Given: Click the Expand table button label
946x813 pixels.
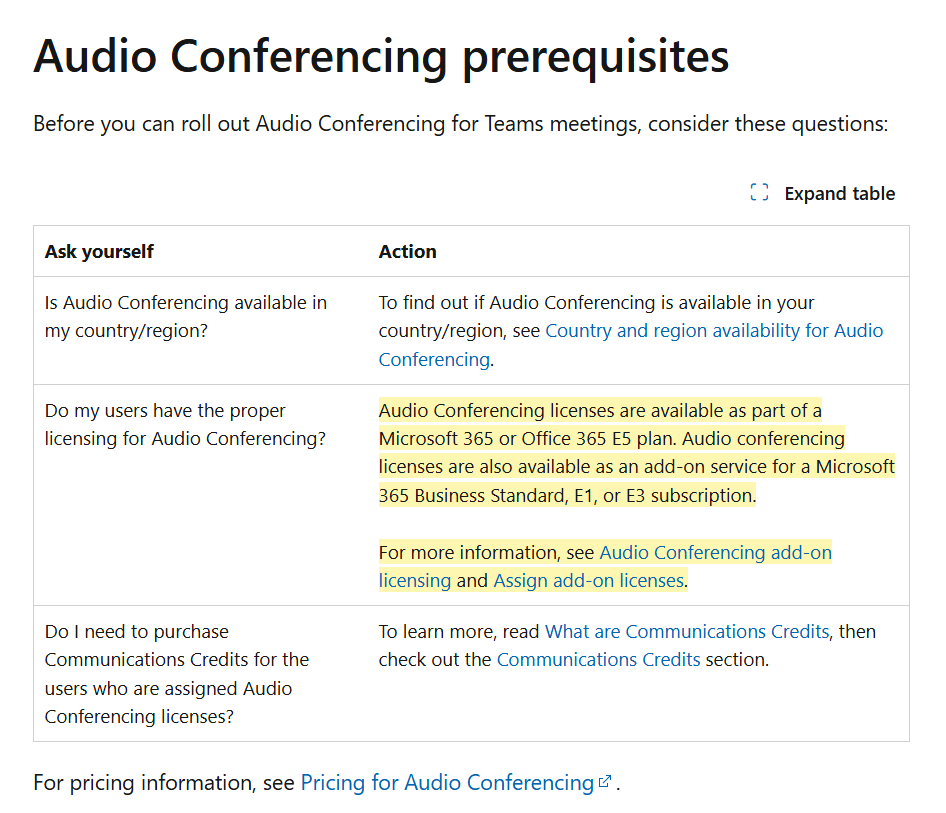Looking at the screenshot, I should 839,193.
